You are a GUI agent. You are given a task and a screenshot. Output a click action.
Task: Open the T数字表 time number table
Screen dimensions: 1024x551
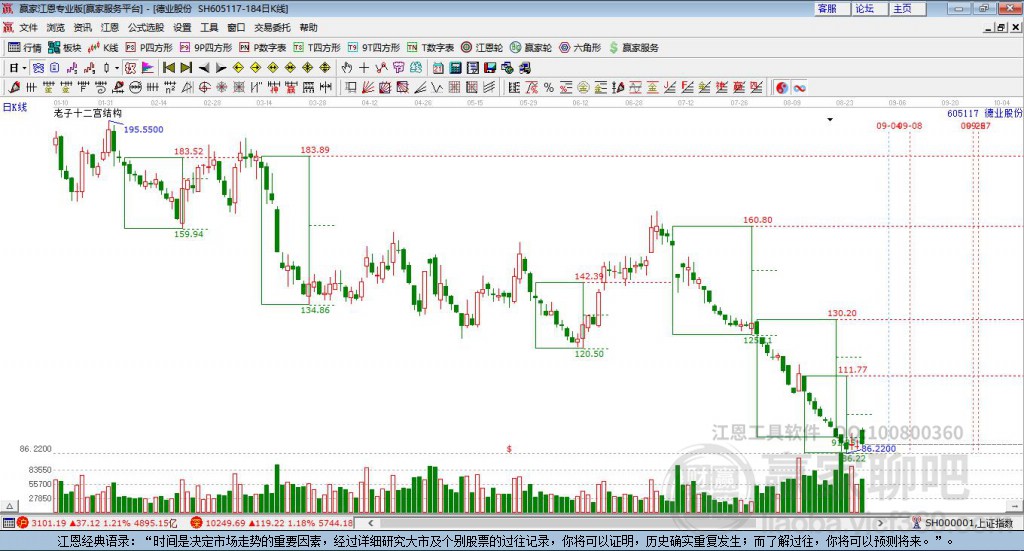coord(430,48)
